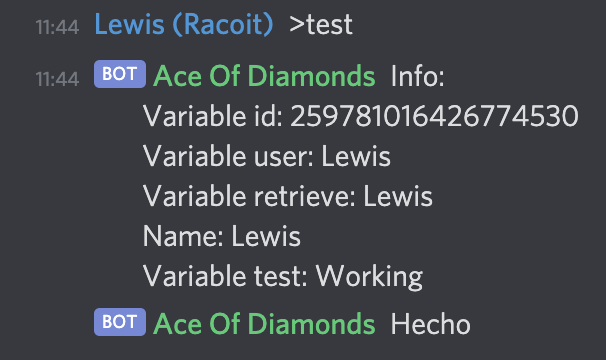Click the 11:44 timestamp of >test message
This screenshot has width=606, height=360.
[x=57, y=27]
